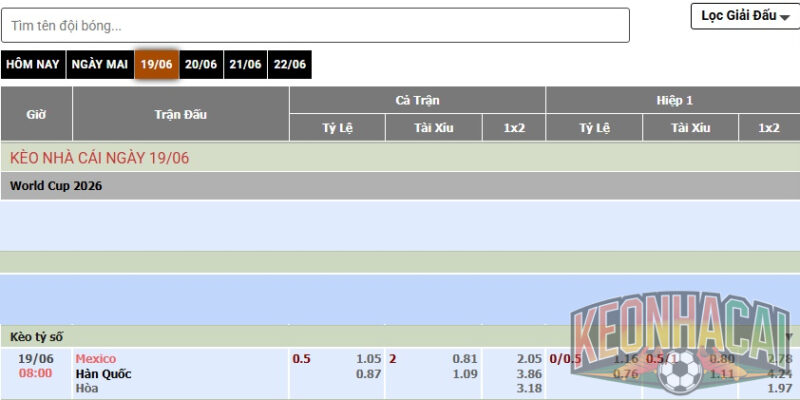Focus the Tìm tên đội bóng search field
800x400 pixels.
(x=315, y=26)
